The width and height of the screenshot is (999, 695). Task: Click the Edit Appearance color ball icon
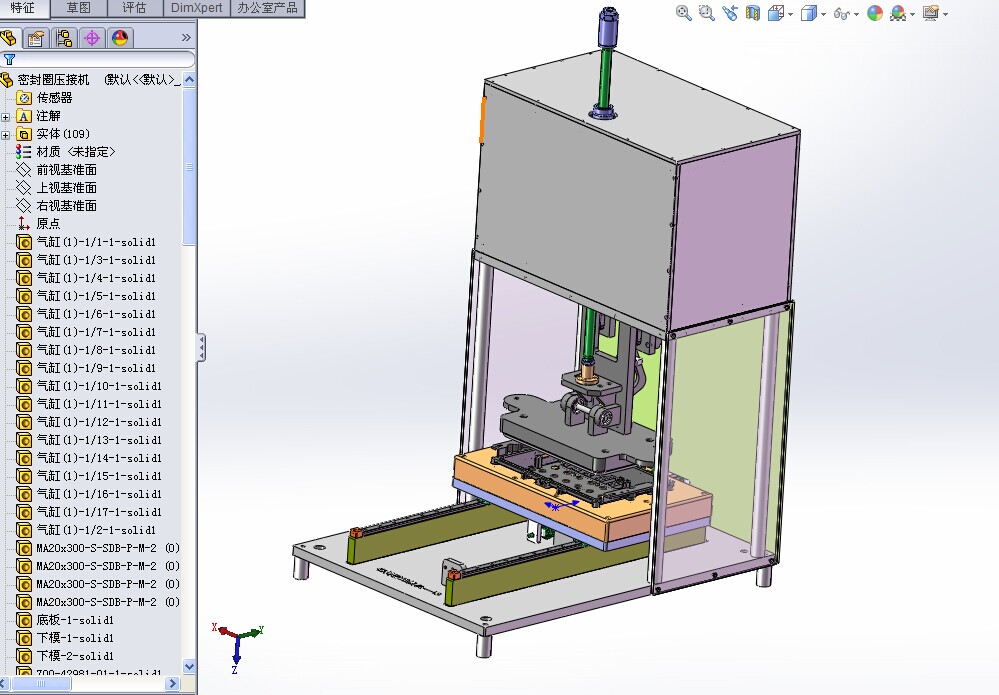(875, 13)
